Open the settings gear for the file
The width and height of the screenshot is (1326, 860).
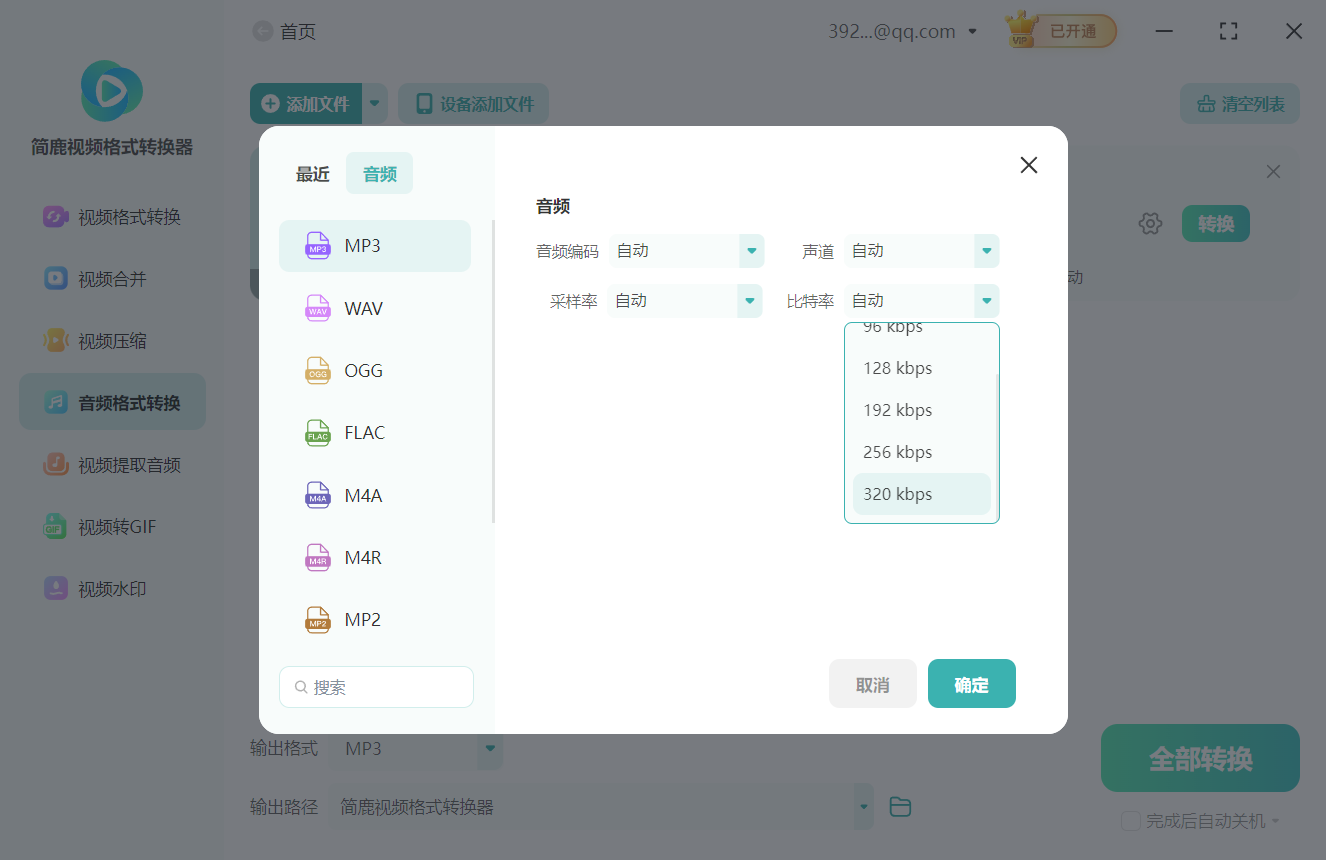(x=1150, y=224)
